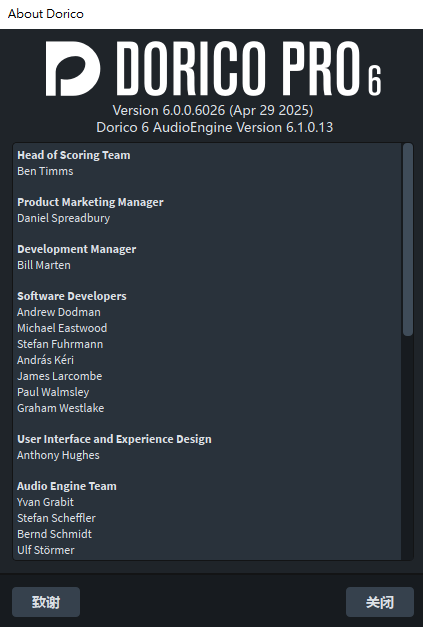The image size is (423, 627).
Task: Click the name 'Stefan Fuhrmann'
Action: (60, 344)
